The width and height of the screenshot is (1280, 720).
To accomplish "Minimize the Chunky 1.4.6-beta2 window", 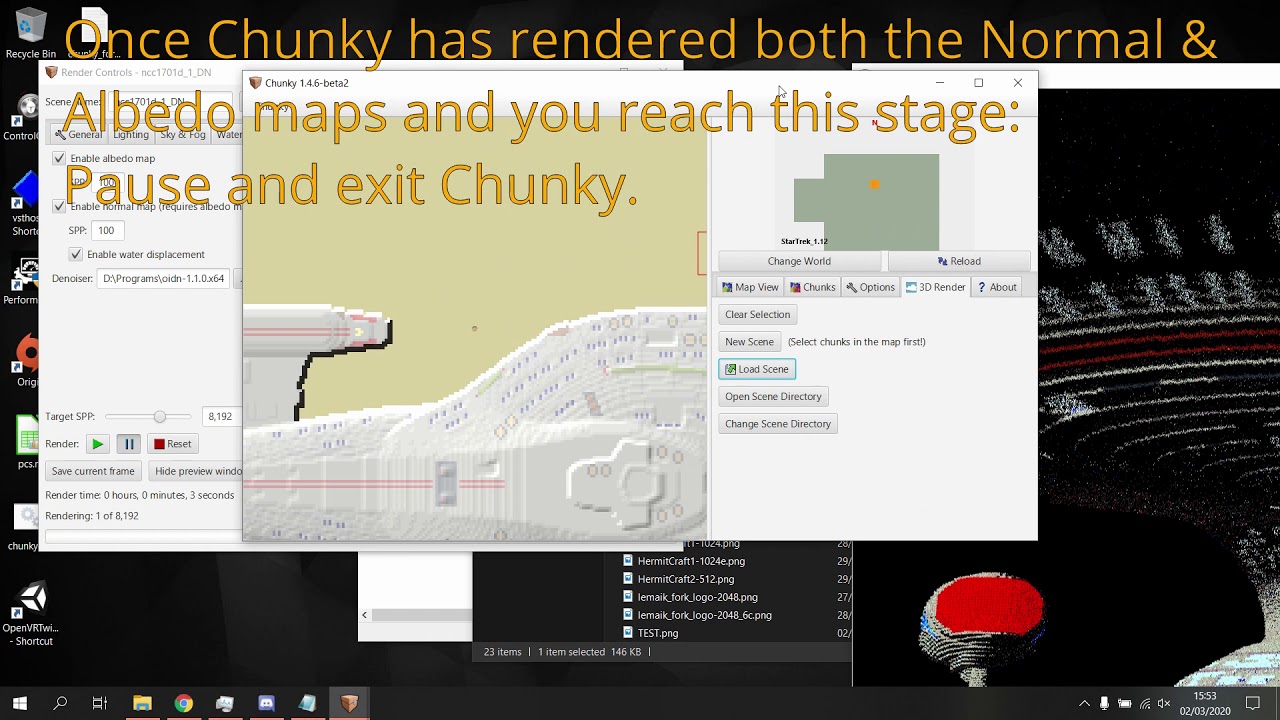I will coord(939,83).
